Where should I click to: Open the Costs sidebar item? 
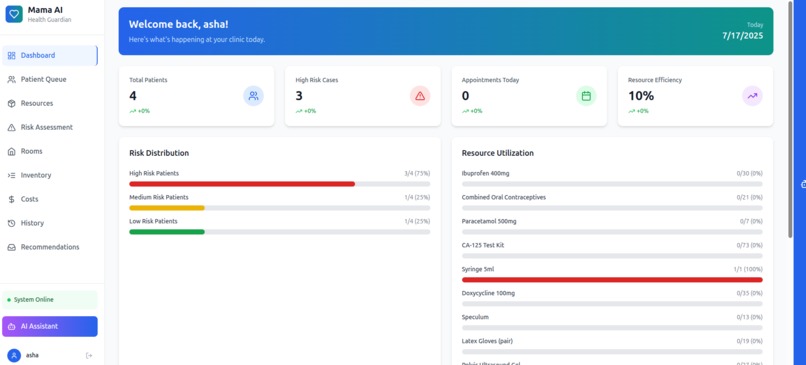[x=50, y=199]
